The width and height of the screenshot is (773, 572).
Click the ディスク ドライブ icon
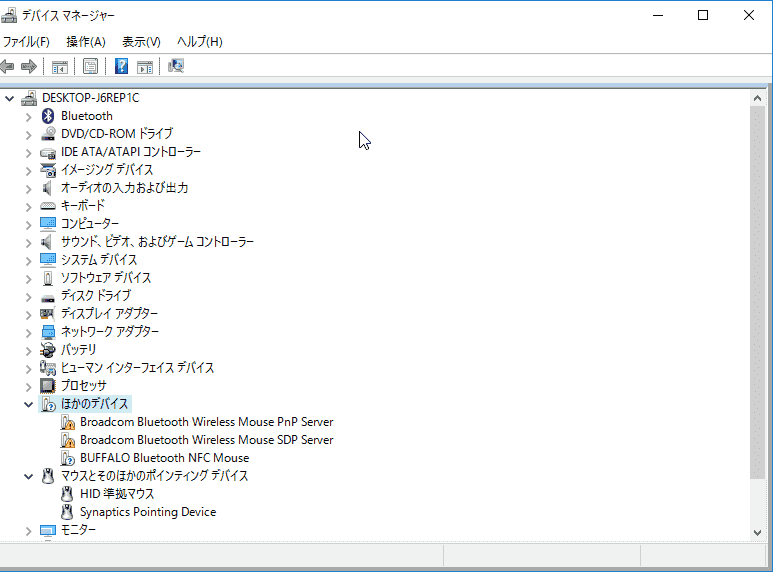pos(48,296)
